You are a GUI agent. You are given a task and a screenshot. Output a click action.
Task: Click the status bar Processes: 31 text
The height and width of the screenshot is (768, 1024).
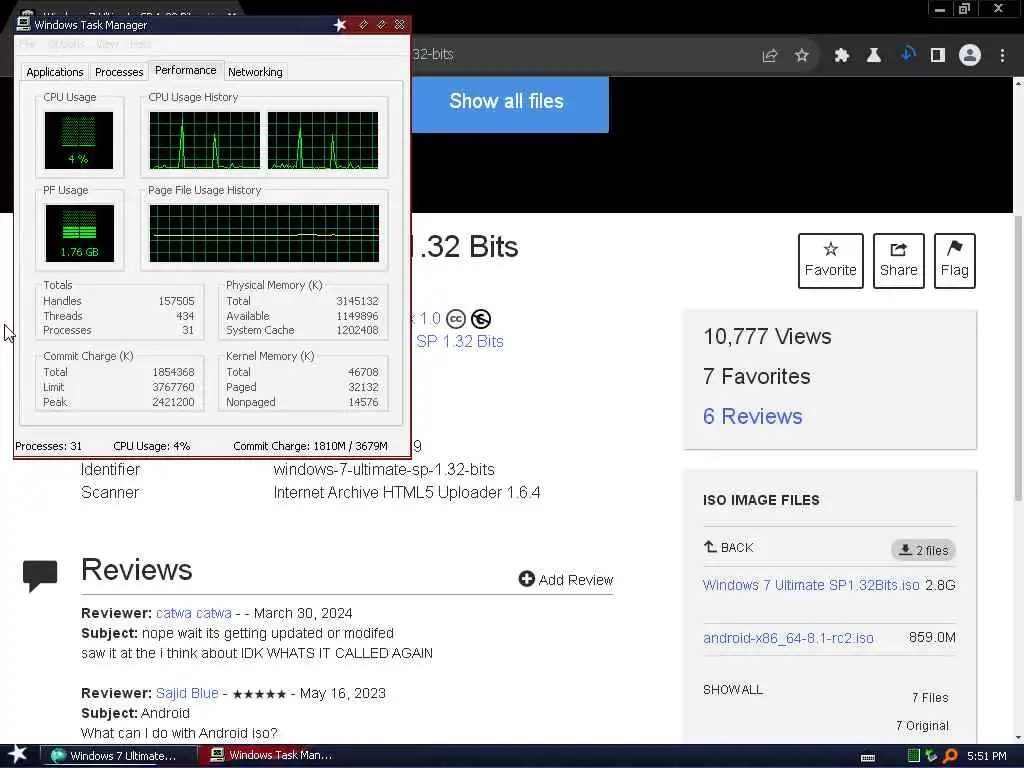(49, 446)
